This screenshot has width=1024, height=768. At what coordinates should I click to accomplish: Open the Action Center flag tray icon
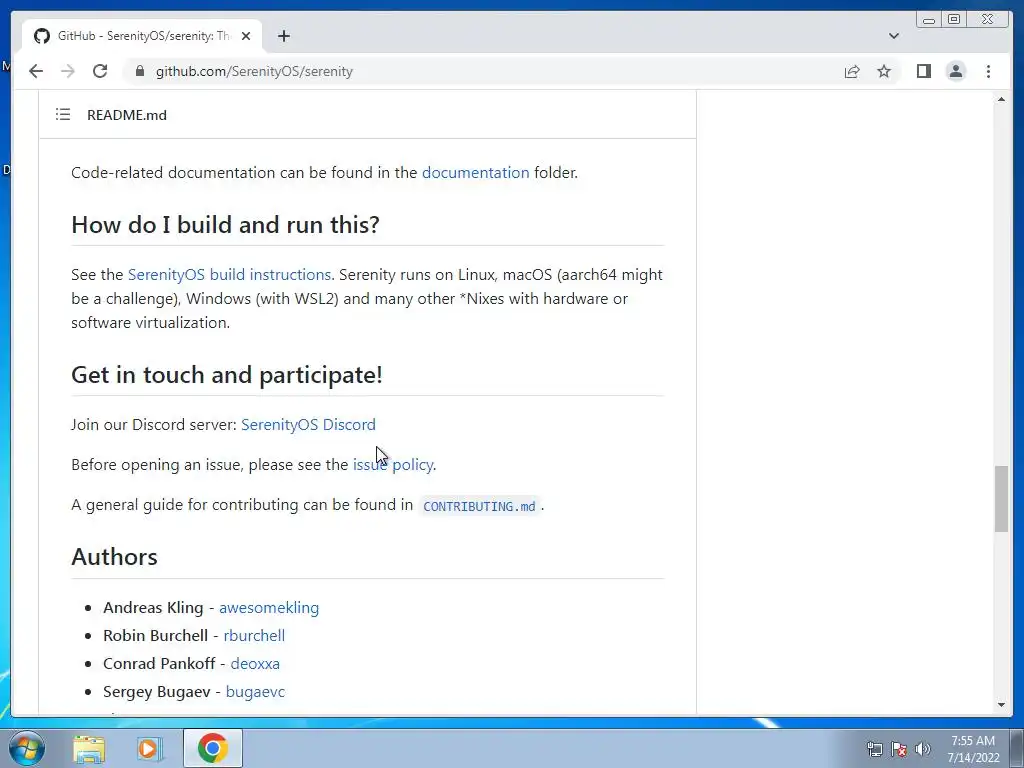tap(899, 749)
